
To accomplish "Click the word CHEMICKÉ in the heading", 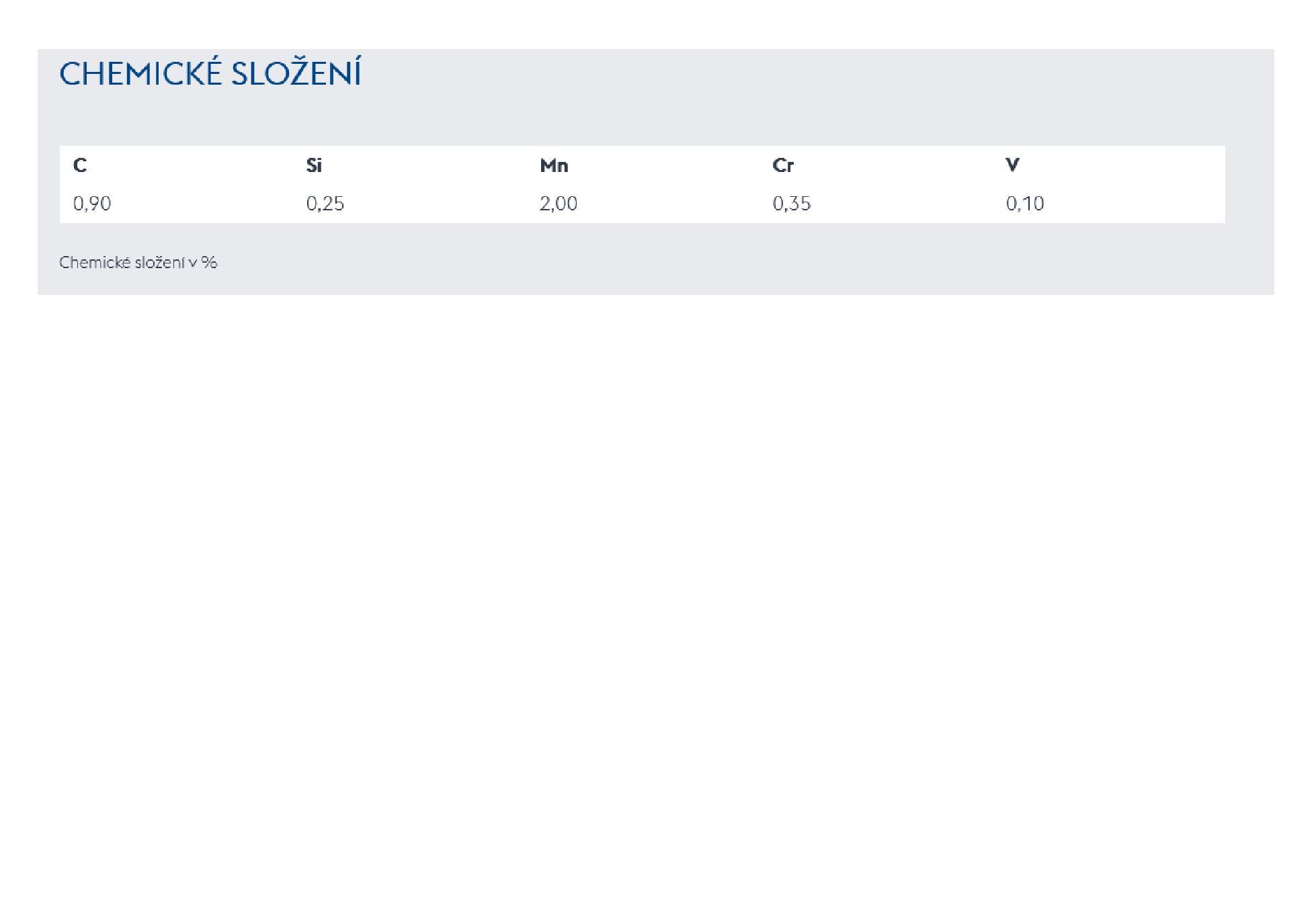I will (x=140, y=74).
